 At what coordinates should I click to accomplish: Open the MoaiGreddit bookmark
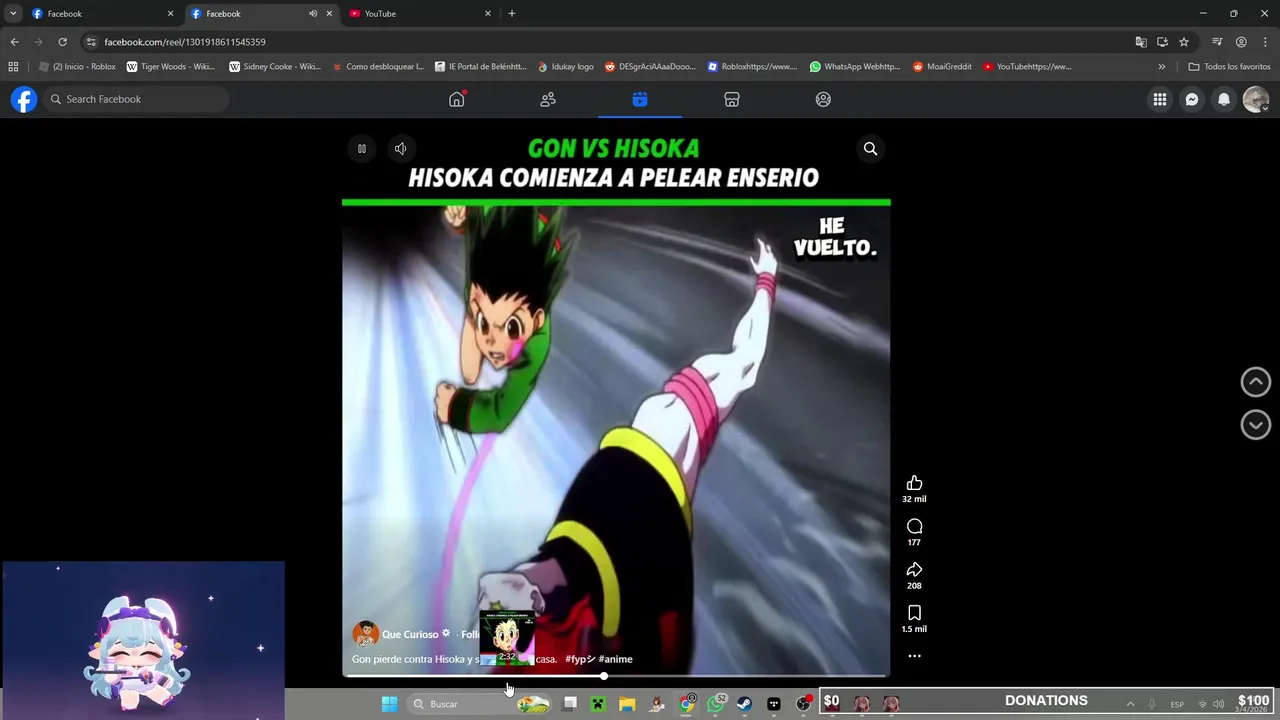[x=942, y=67]
